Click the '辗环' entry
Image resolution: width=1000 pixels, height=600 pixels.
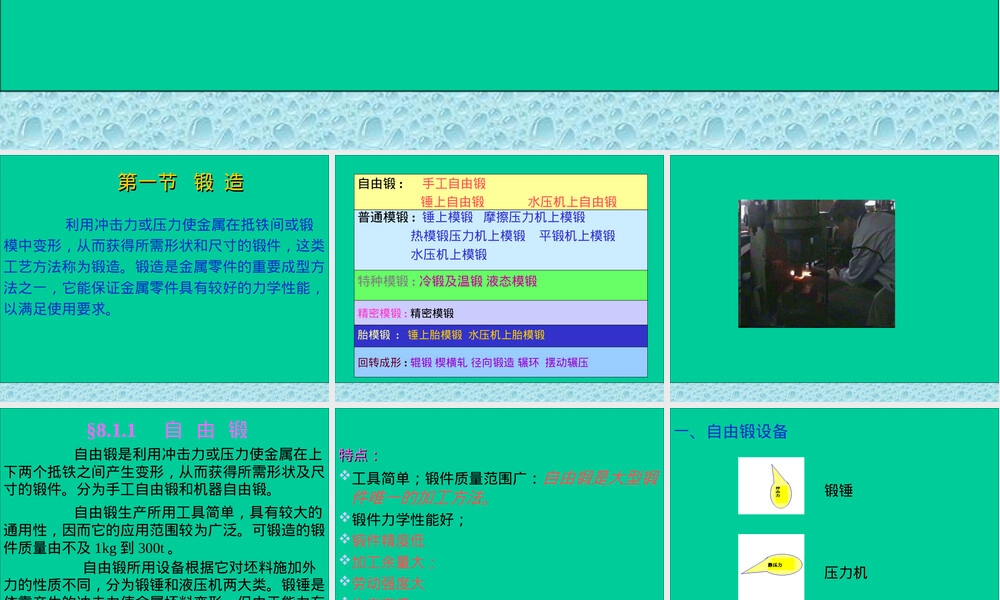528,362
